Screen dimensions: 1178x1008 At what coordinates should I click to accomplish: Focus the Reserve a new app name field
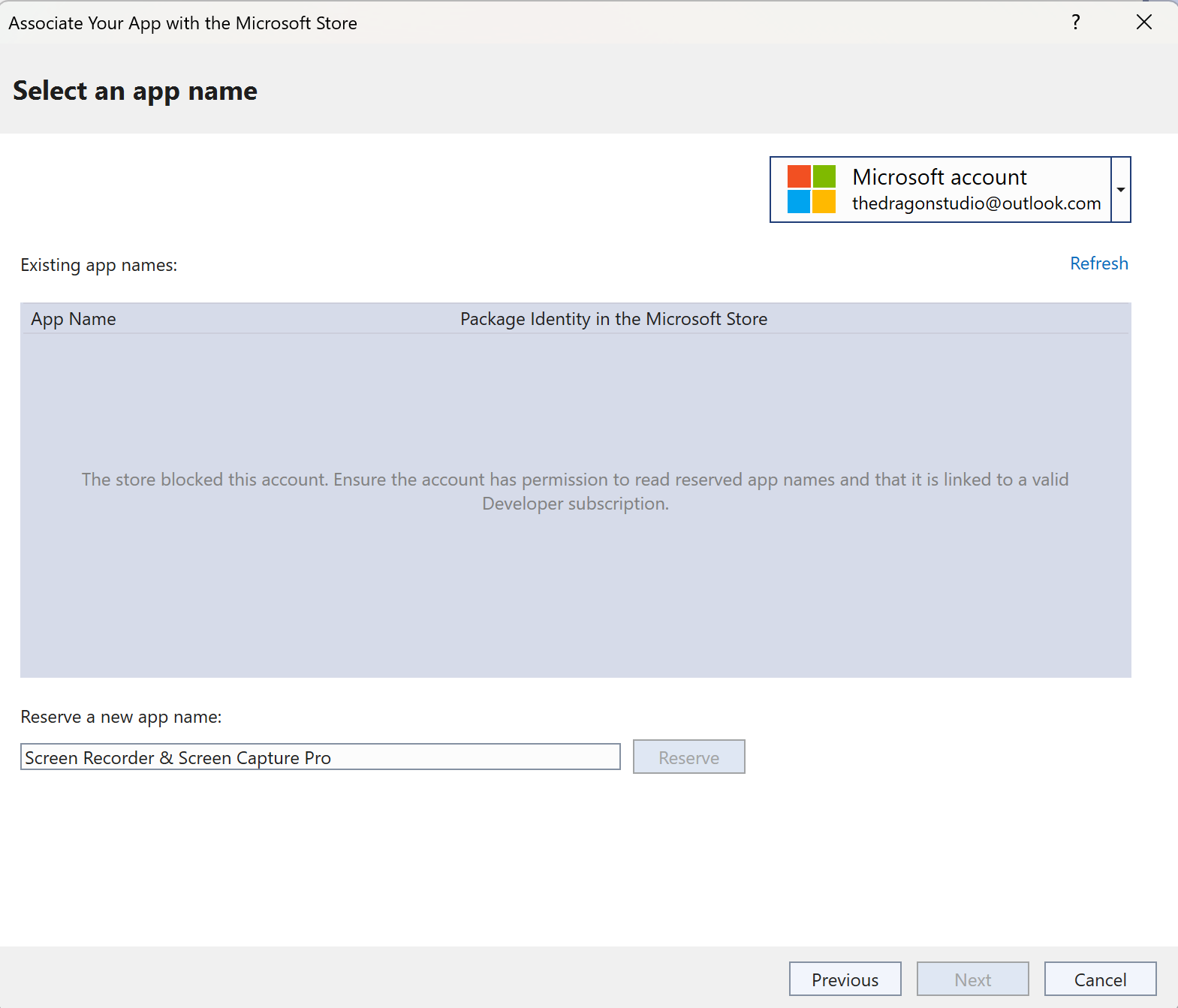[x=321, y=757]
